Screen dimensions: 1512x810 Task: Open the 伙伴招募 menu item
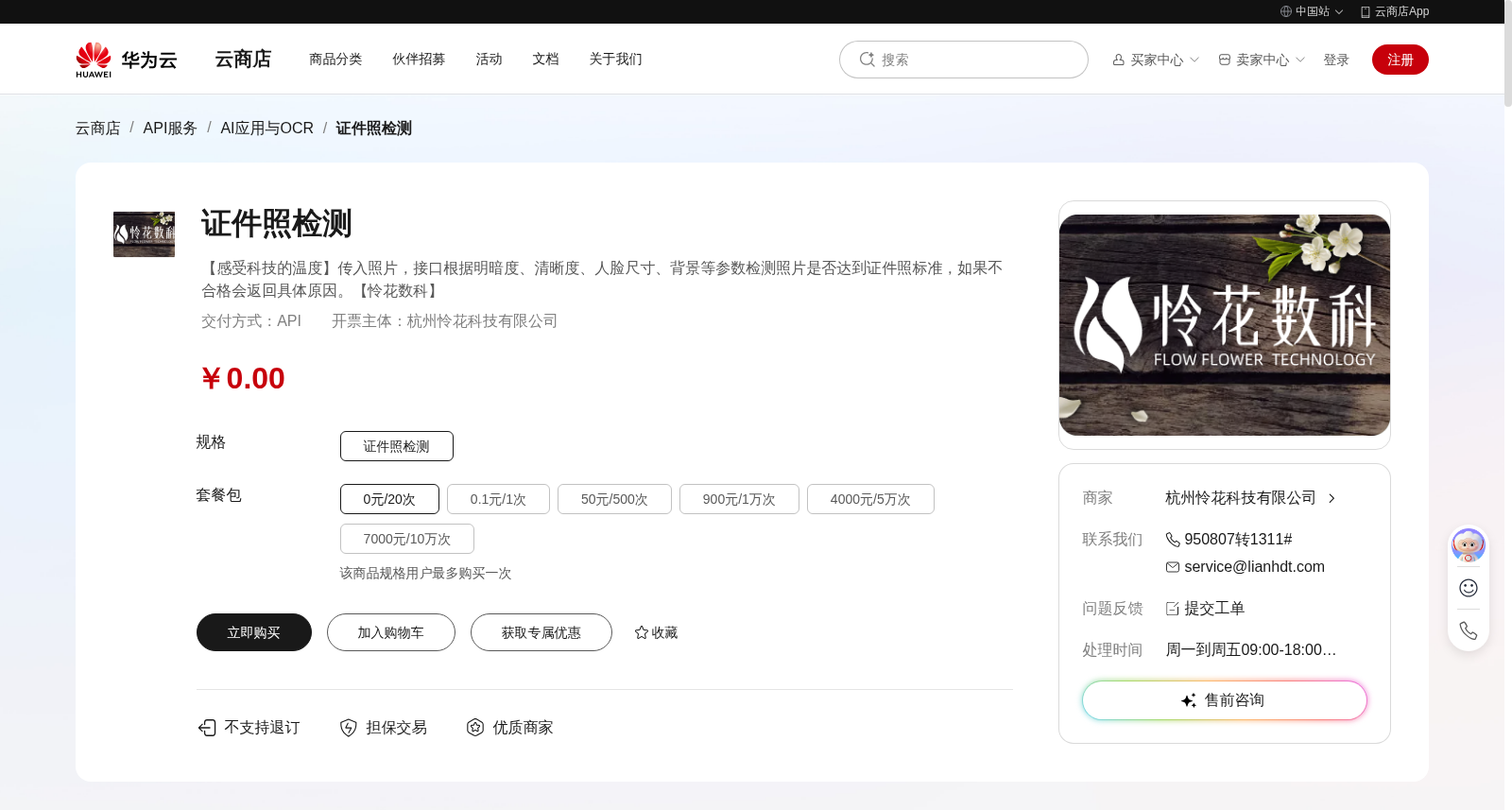click(x=419, y=59)
